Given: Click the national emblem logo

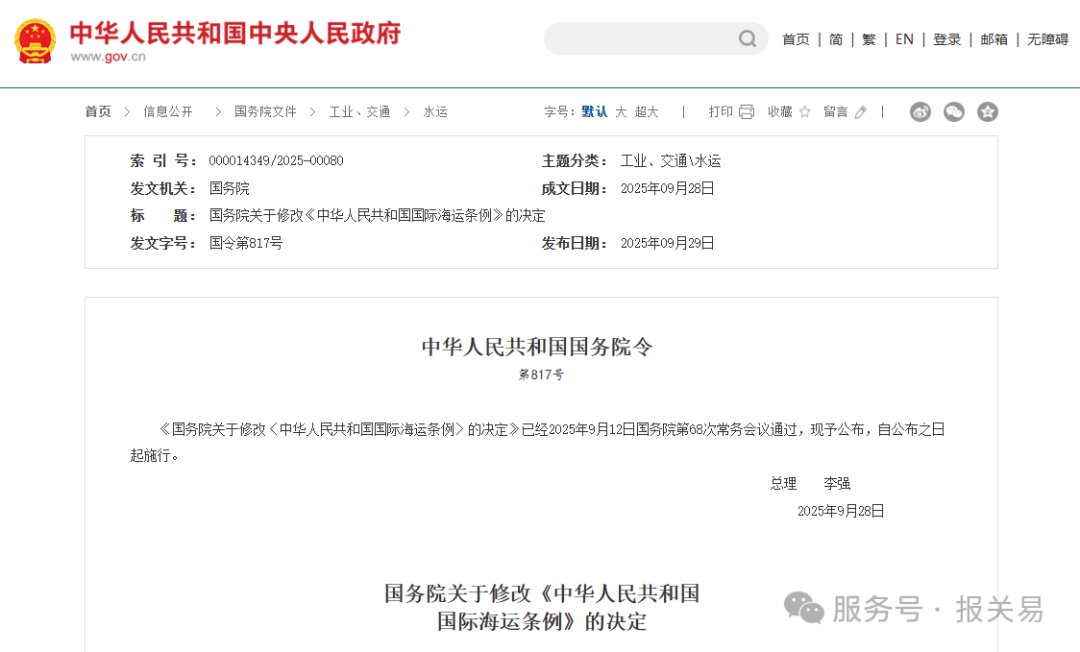Looking at the screenshot, I should coord(36,41).
